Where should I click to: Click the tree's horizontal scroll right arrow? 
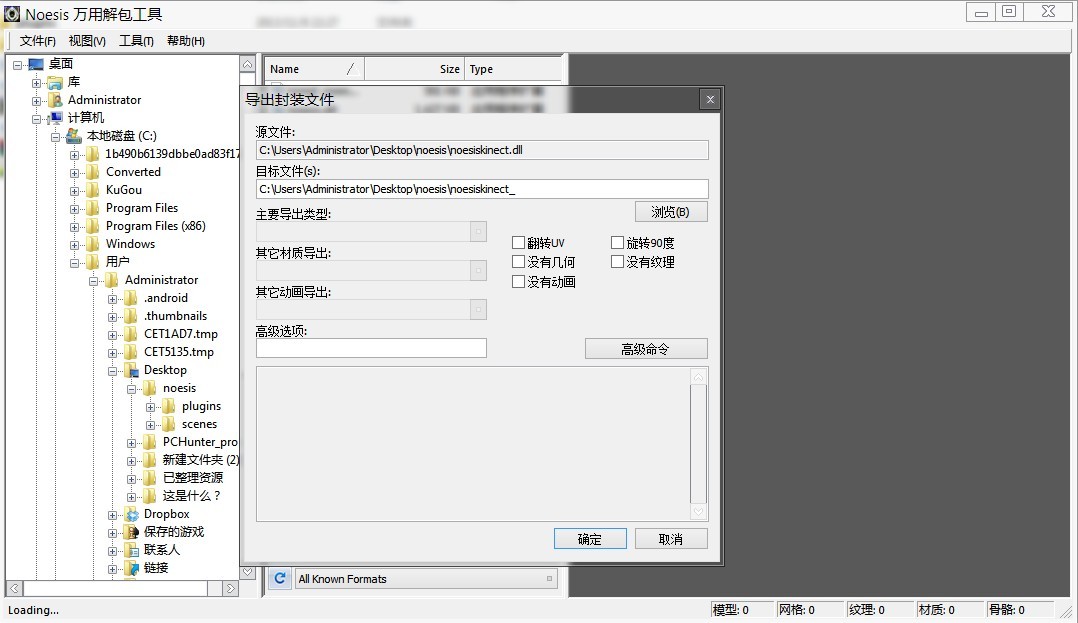point(231,588)
